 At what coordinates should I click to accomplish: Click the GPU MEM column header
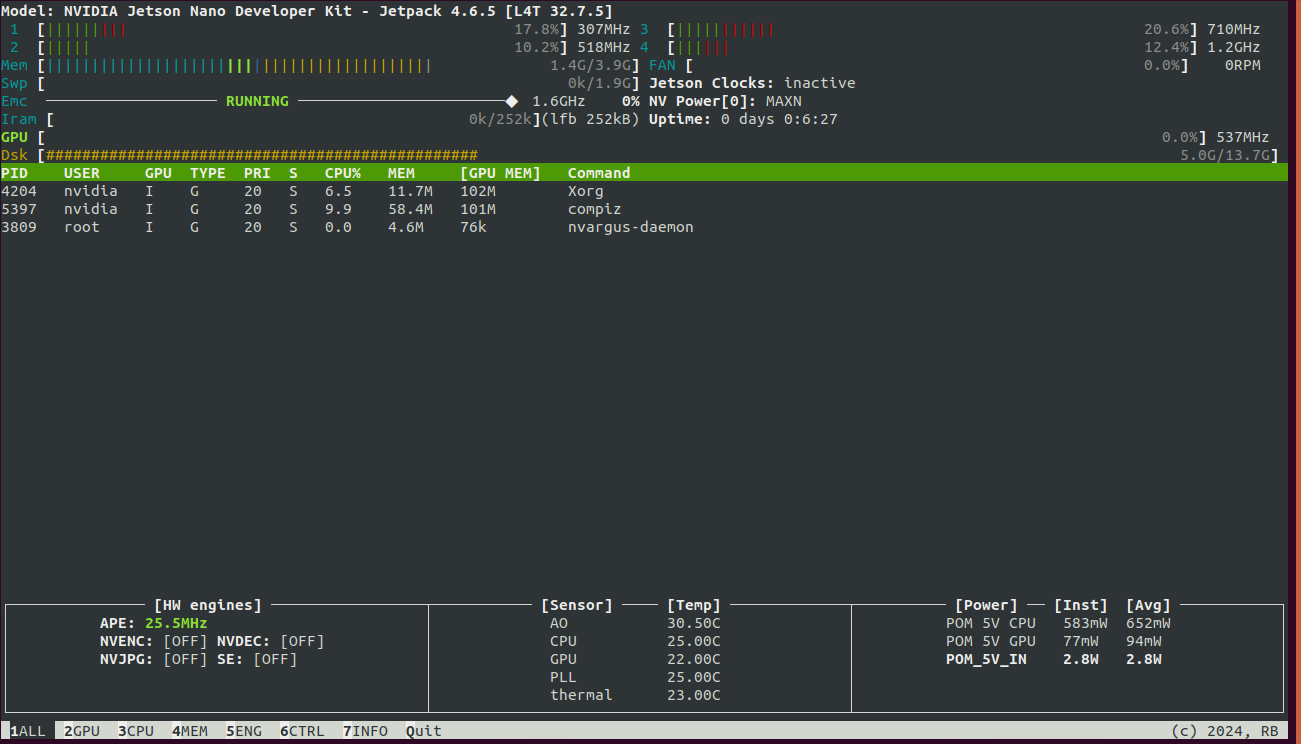pos(500,173)
